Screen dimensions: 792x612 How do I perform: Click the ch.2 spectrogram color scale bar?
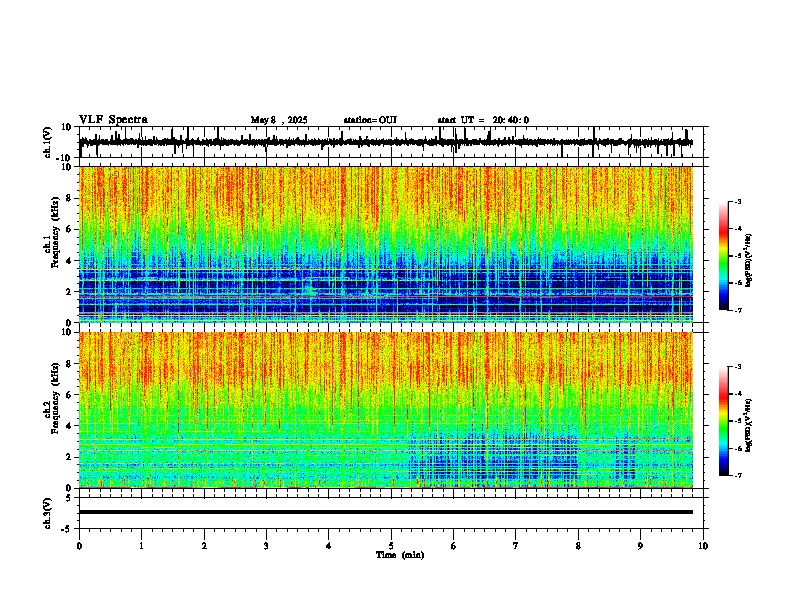point(723,421)
